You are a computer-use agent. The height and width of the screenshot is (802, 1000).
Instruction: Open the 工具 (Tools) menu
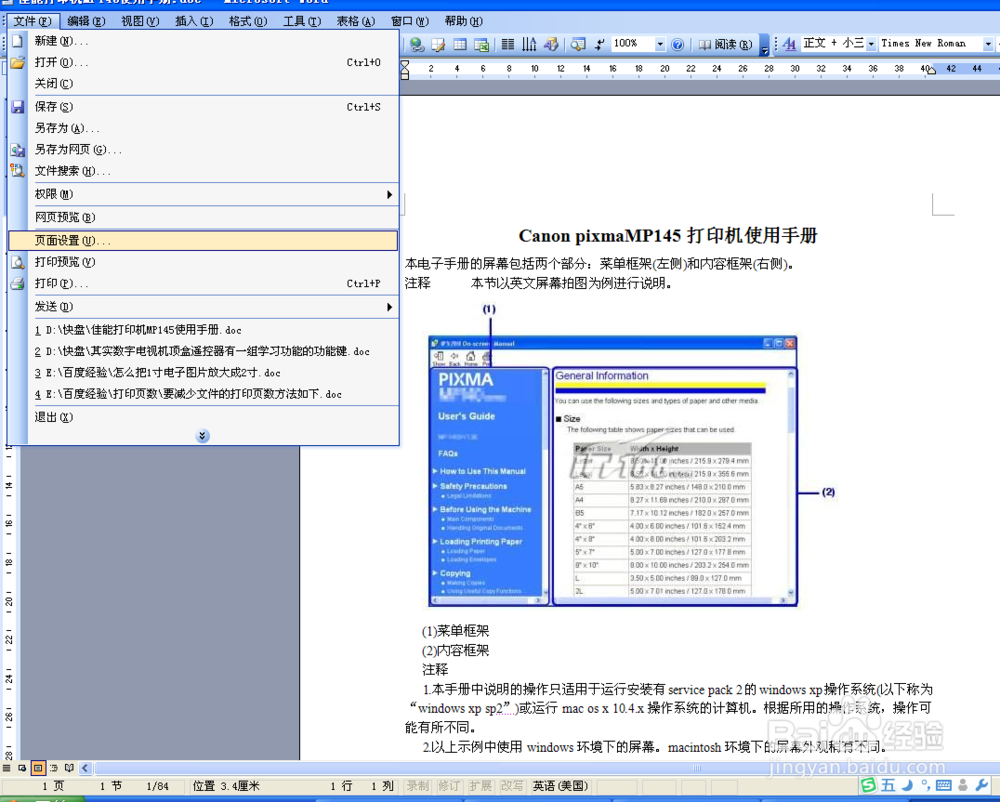pos(302,22)
